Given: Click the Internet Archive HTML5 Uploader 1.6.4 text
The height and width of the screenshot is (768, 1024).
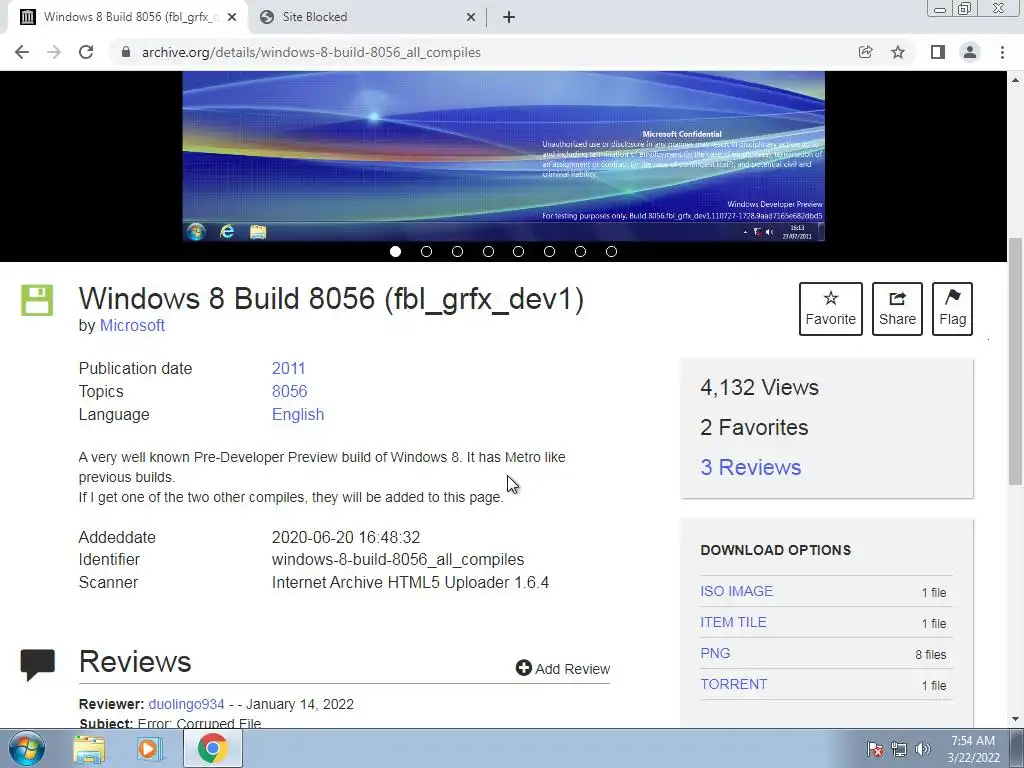Looking at the screenshot, I should [x=410, y=583].
